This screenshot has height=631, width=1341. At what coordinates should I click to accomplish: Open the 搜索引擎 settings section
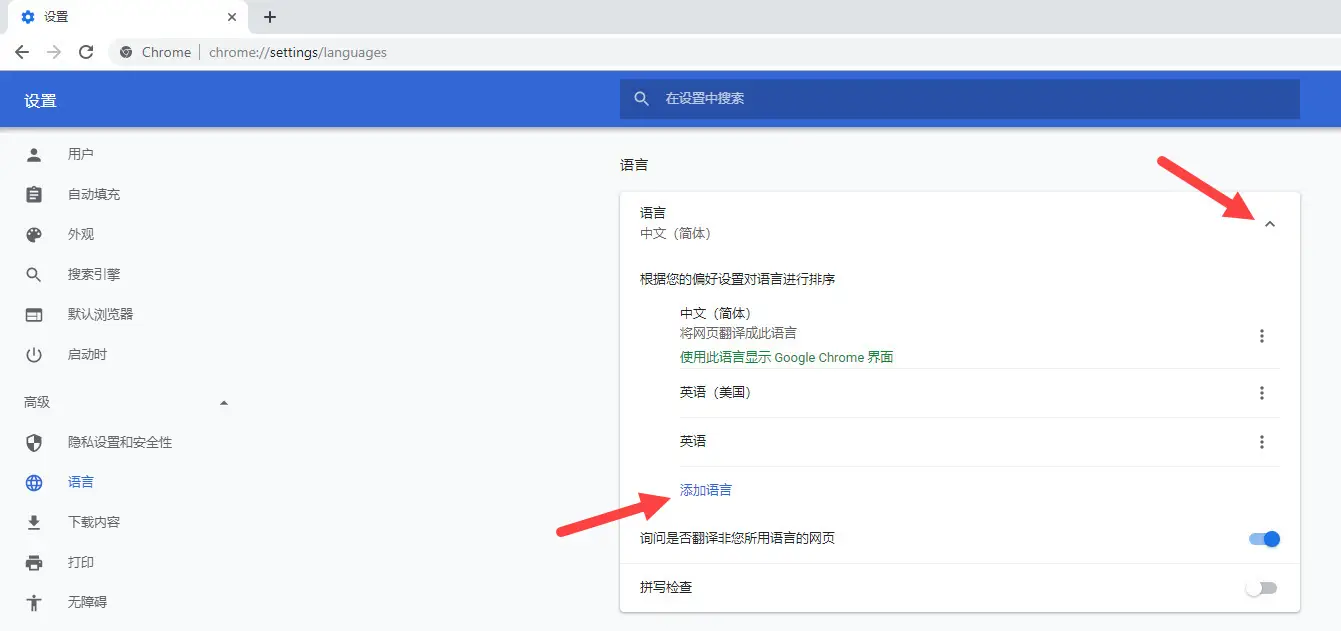94,274
